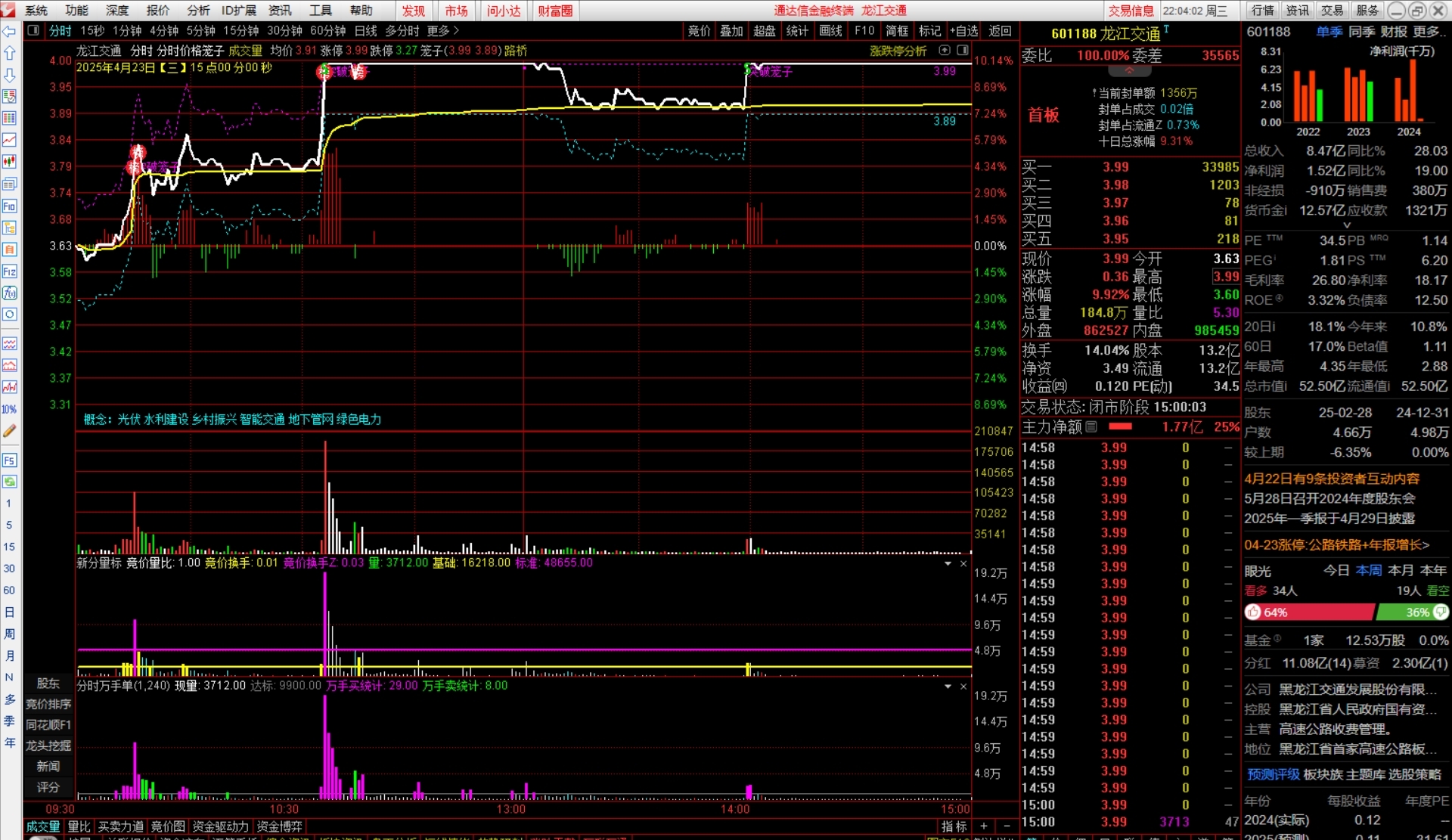
Task: Select the pencil drawing tool icon
Action: pos(10,431)
